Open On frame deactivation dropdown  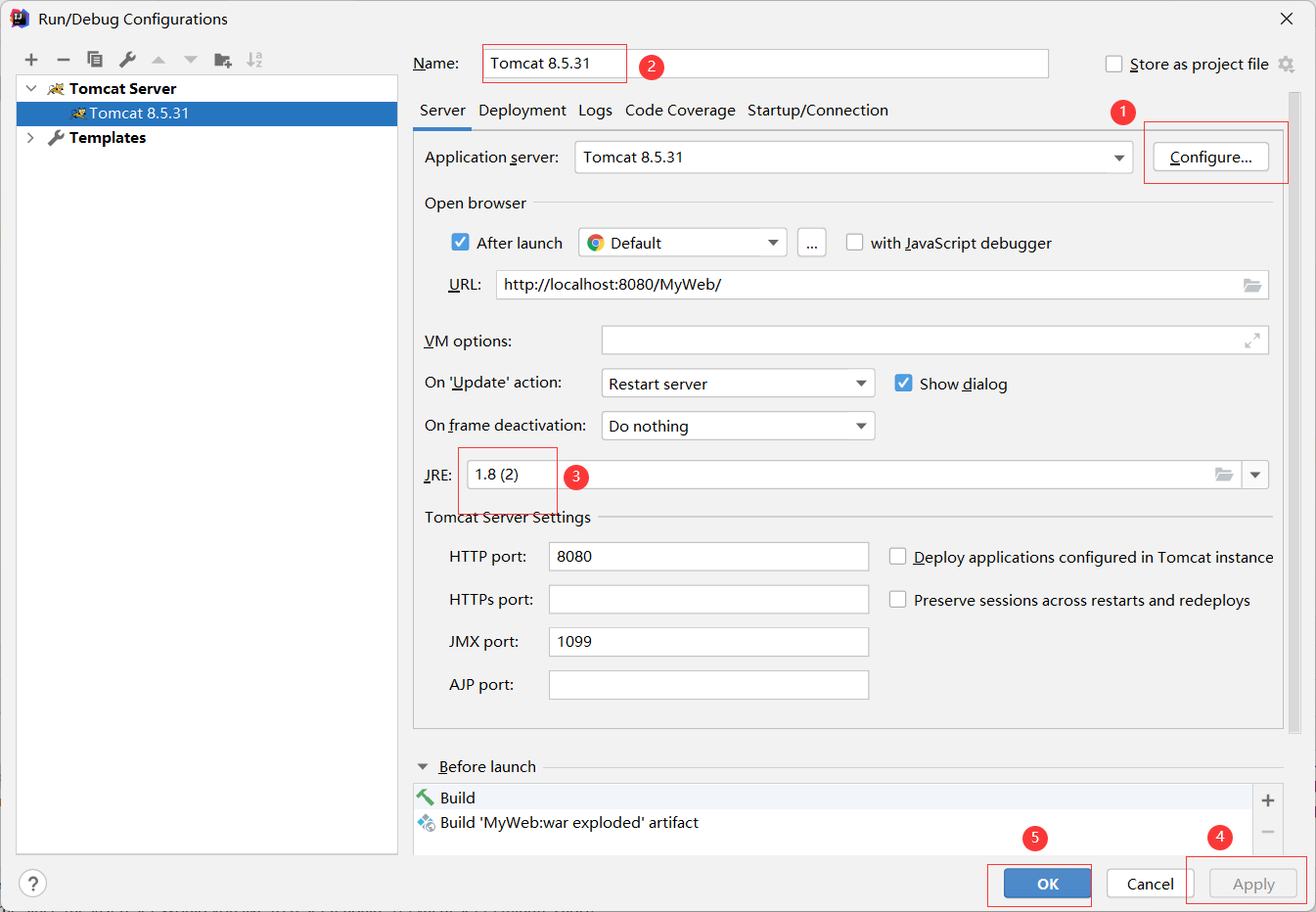738,426
